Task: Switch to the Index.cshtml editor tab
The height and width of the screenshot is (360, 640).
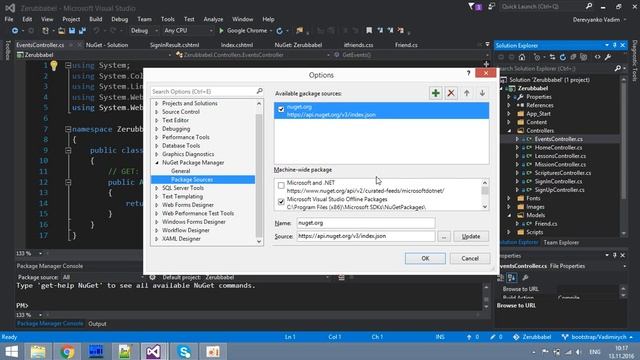Action: 237,45
